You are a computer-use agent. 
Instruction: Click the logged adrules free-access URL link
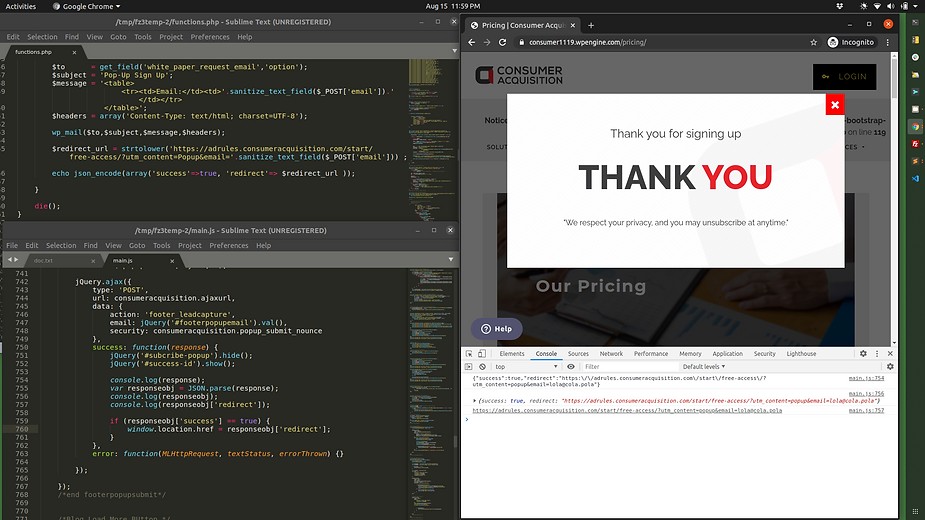point(627,410)
